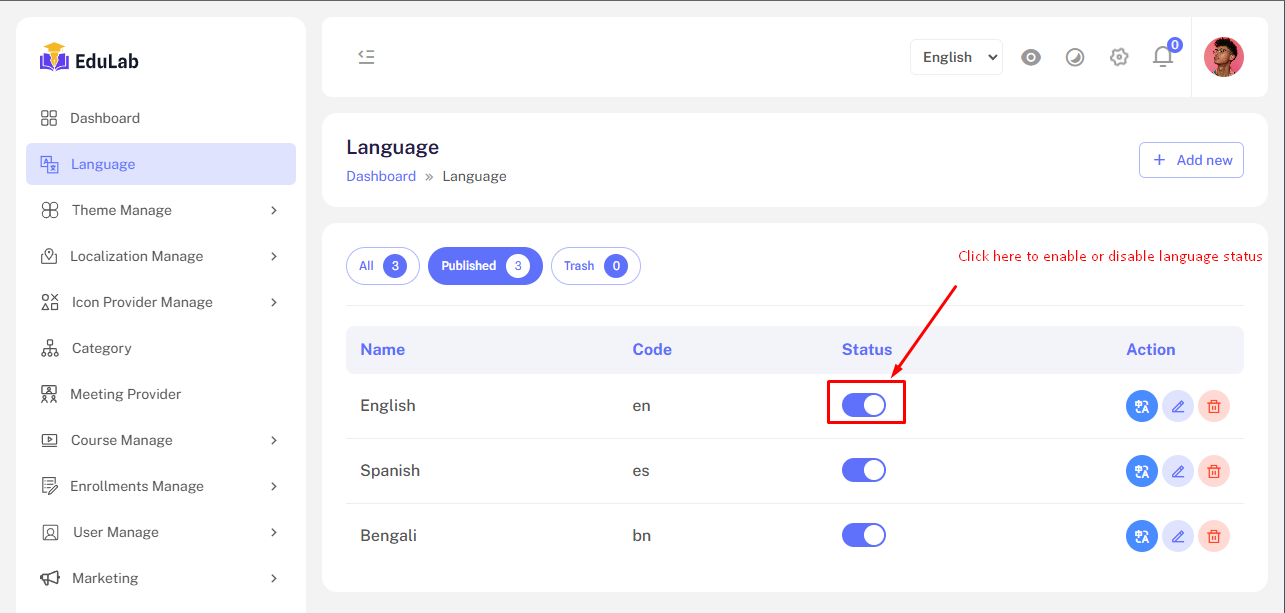Open the English language dropdown in header
The image size is (1285, 613).
point(956,57)
